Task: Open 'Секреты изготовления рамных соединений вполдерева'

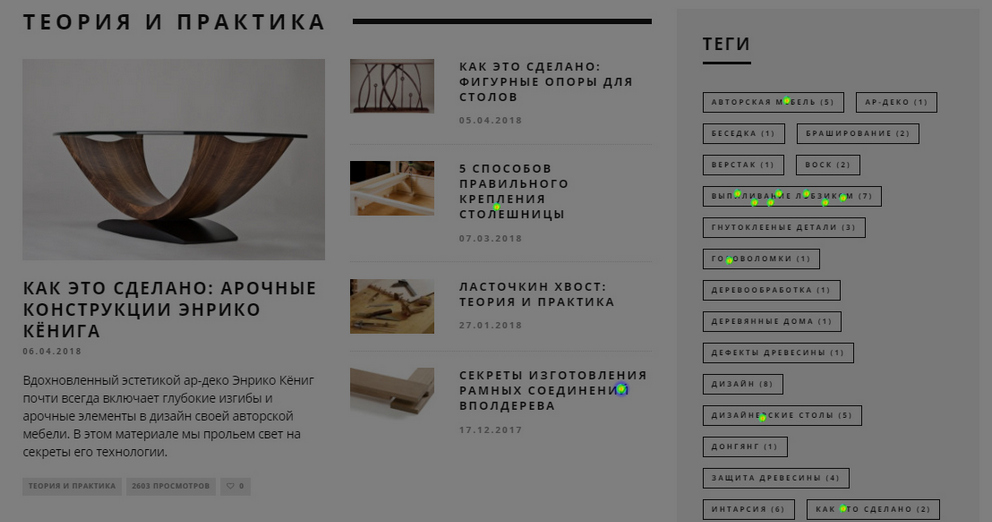Action: (553, 390)
